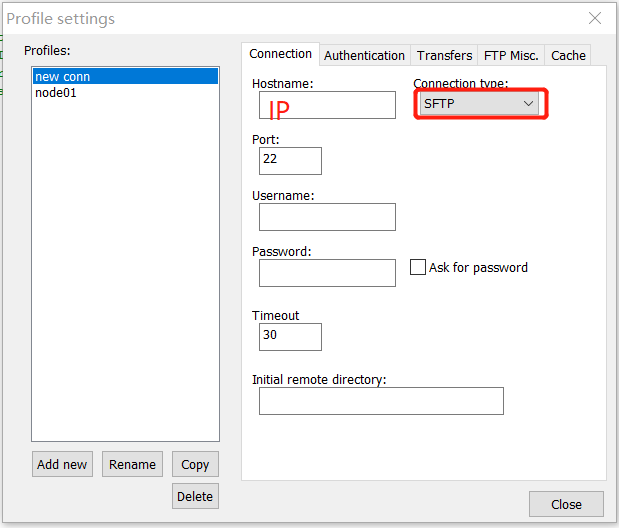Delete the selected profile

(195, 496)
